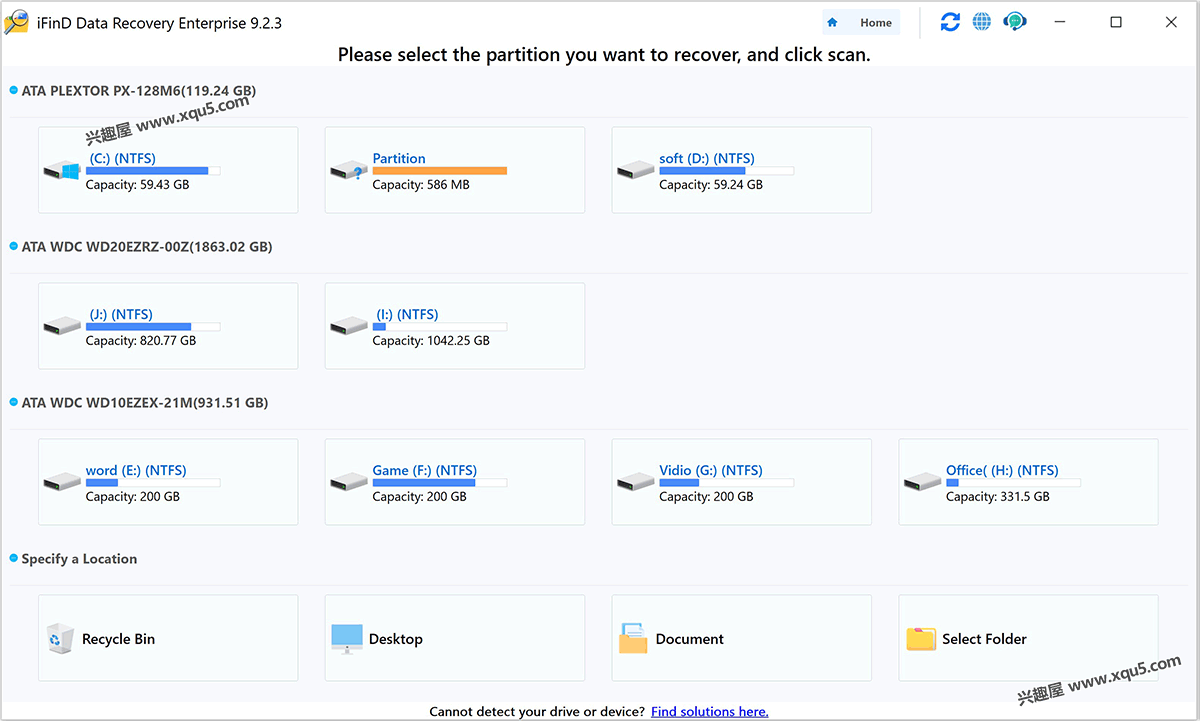Choose the Select Folder label
Screen dimensions: 1200x721
(984, 639)
